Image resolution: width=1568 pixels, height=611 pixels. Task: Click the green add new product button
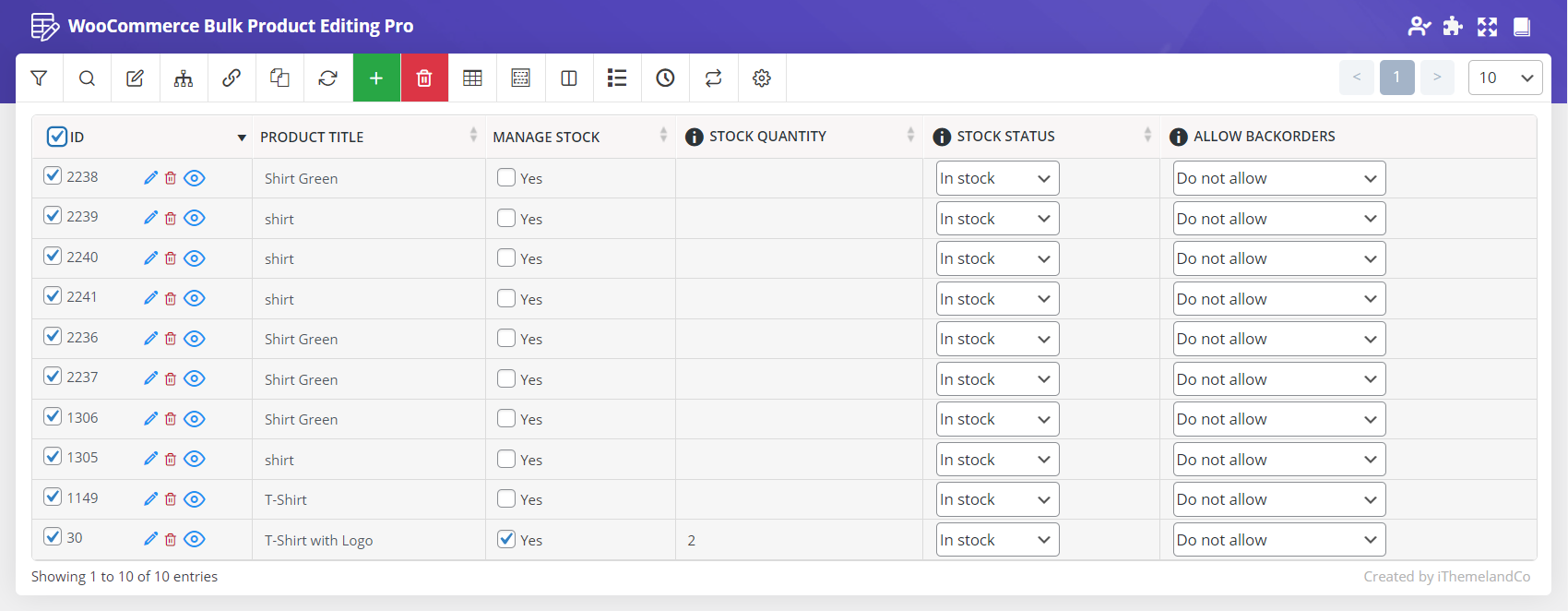coord(376,78)
